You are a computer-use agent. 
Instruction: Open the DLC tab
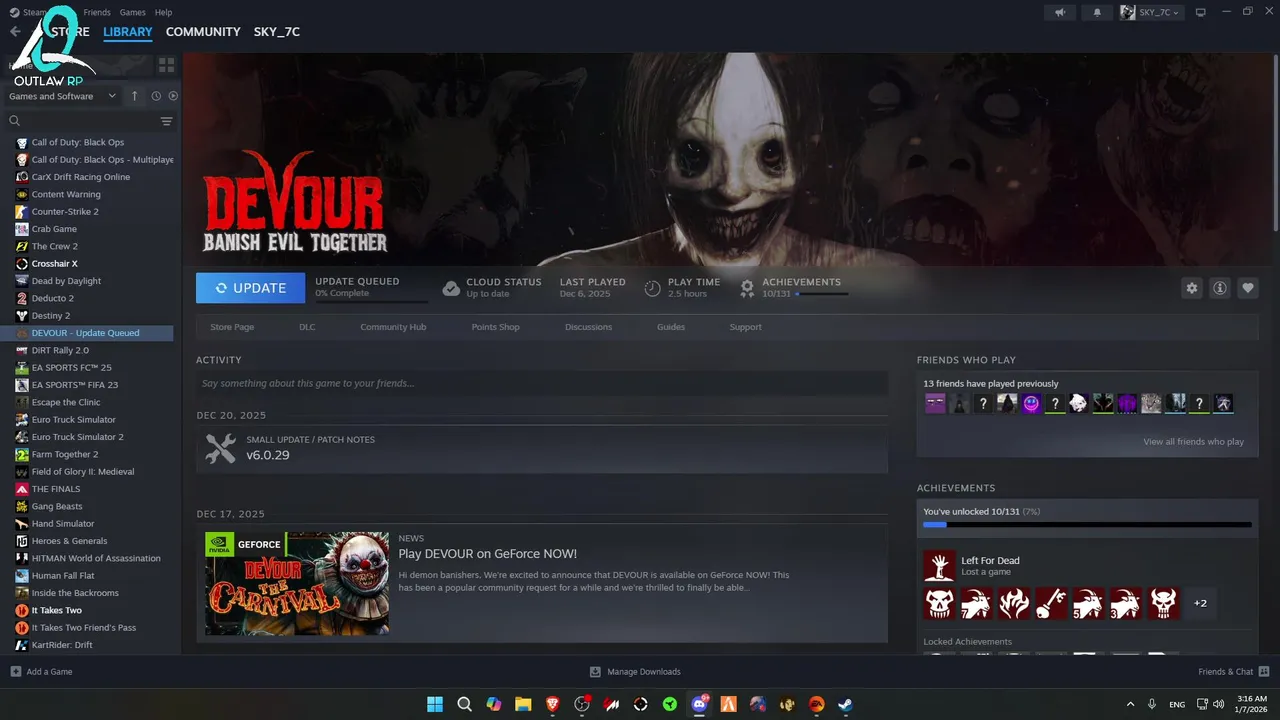[x=307, y=327]
